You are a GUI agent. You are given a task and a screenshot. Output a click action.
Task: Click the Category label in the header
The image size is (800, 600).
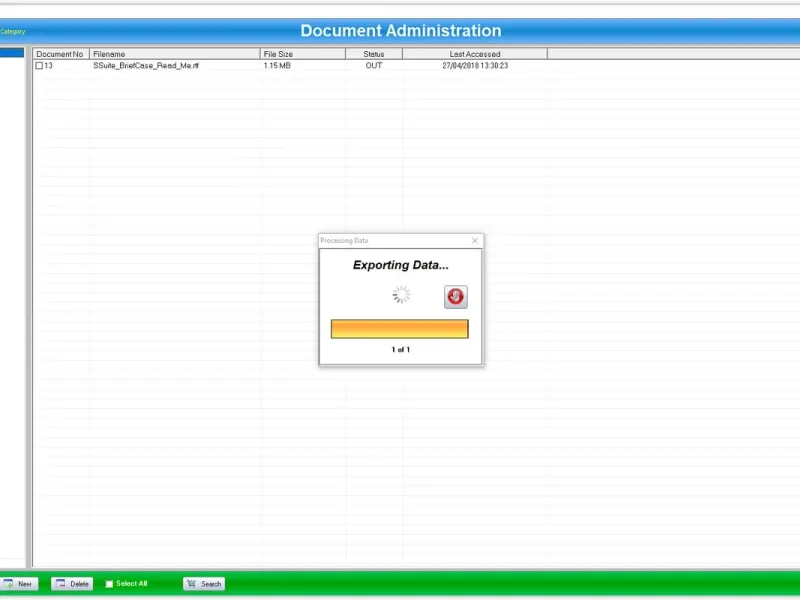(13, 32)
